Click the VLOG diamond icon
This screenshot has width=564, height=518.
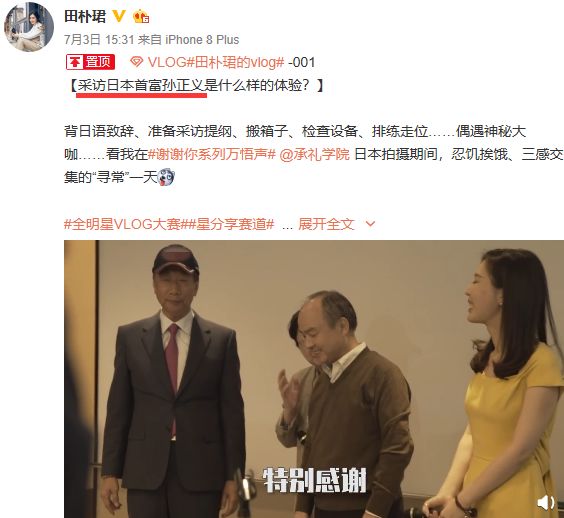pos(137,62)
